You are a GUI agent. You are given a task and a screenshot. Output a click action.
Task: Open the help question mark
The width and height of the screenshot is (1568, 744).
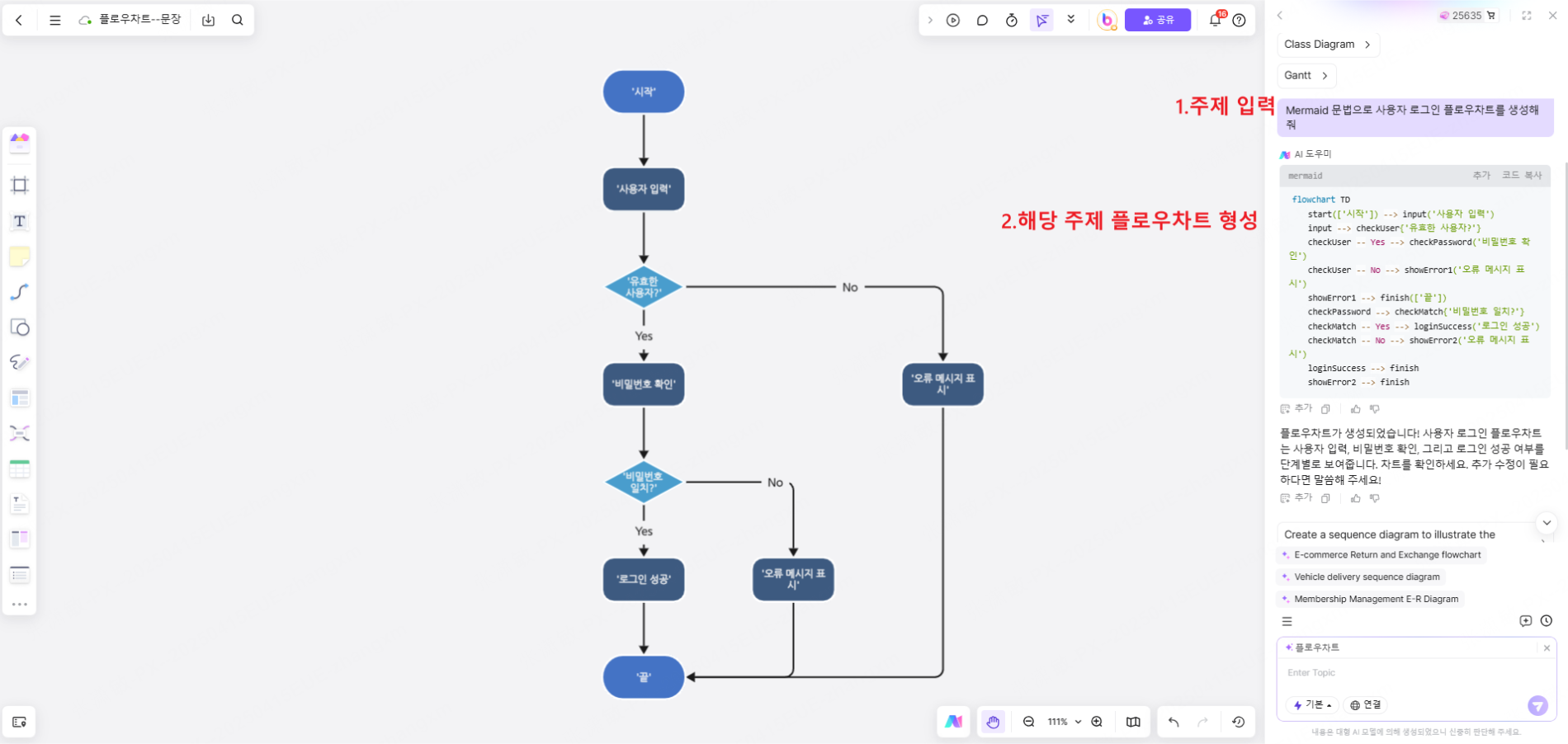pos(1240,20)
